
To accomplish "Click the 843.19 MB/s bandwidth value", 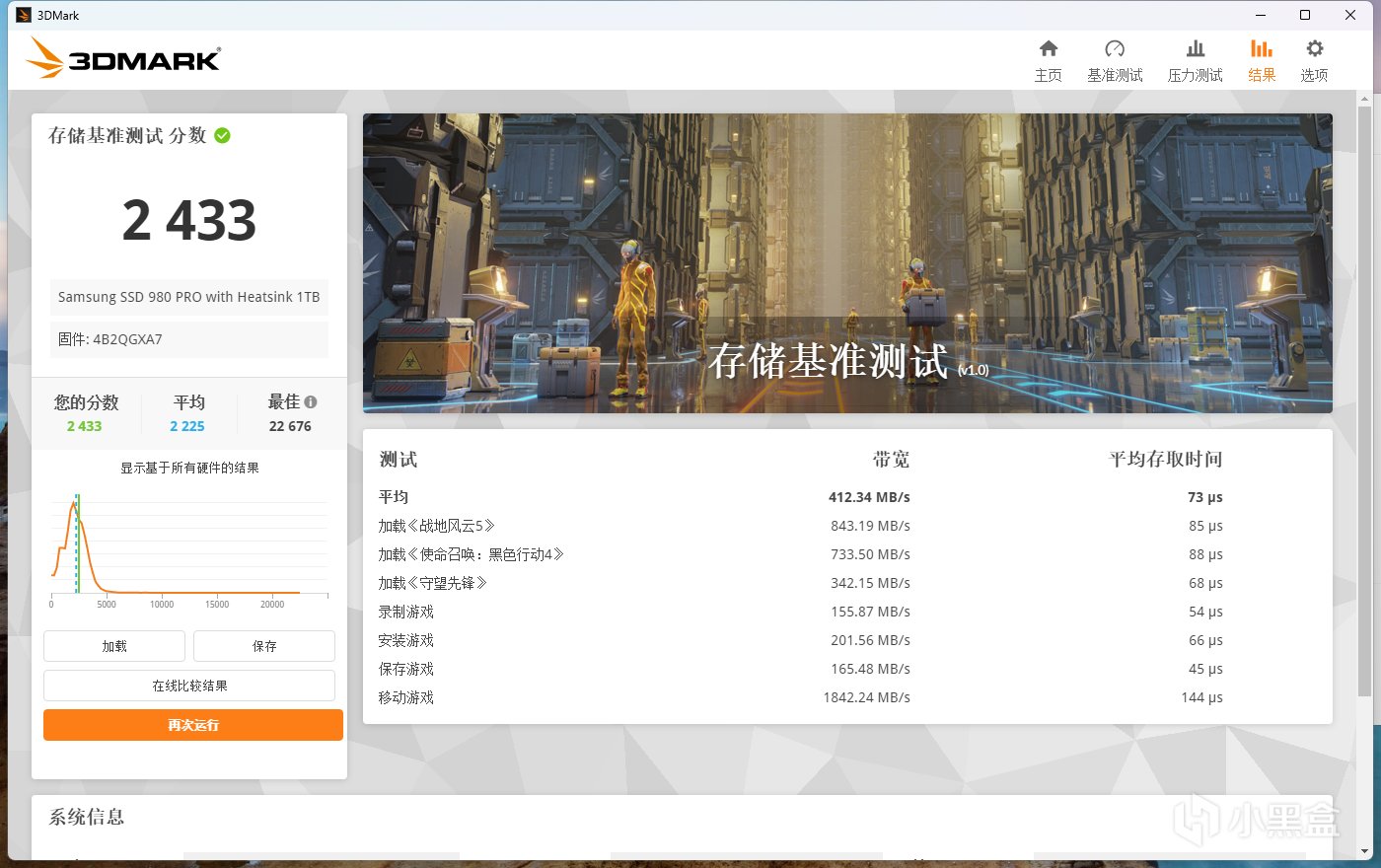I will point(870,526).
